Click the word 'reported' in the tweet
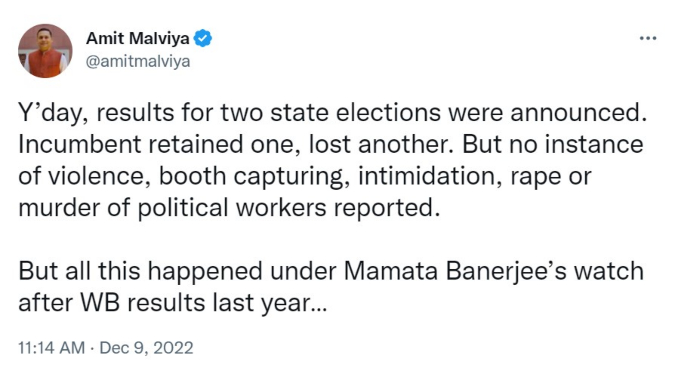Viewport: 675px width, 366px height. 386,208
